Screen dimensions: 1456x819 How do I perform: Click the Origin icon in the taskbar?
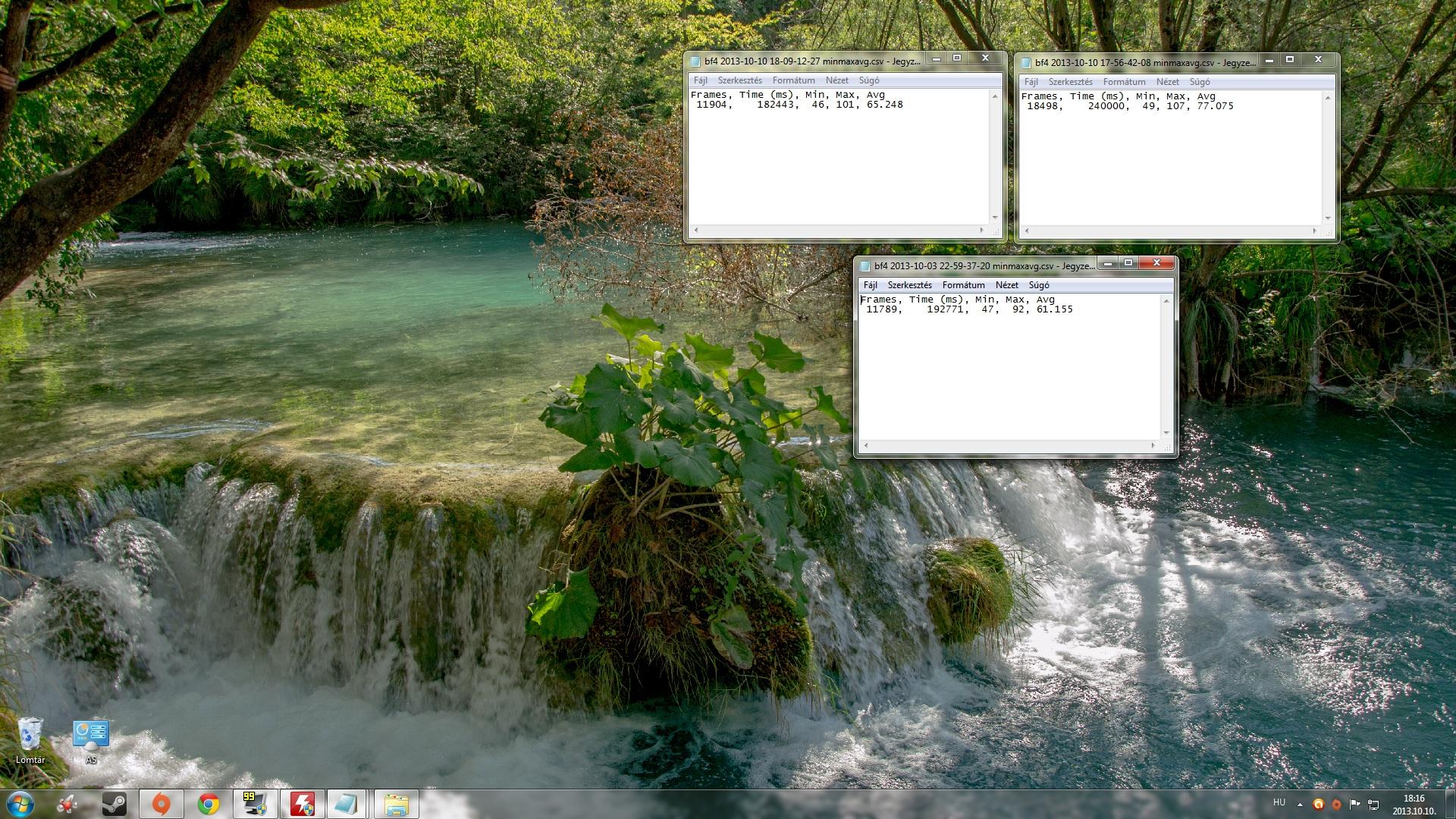pyautogui.click(x=162, y=804)
